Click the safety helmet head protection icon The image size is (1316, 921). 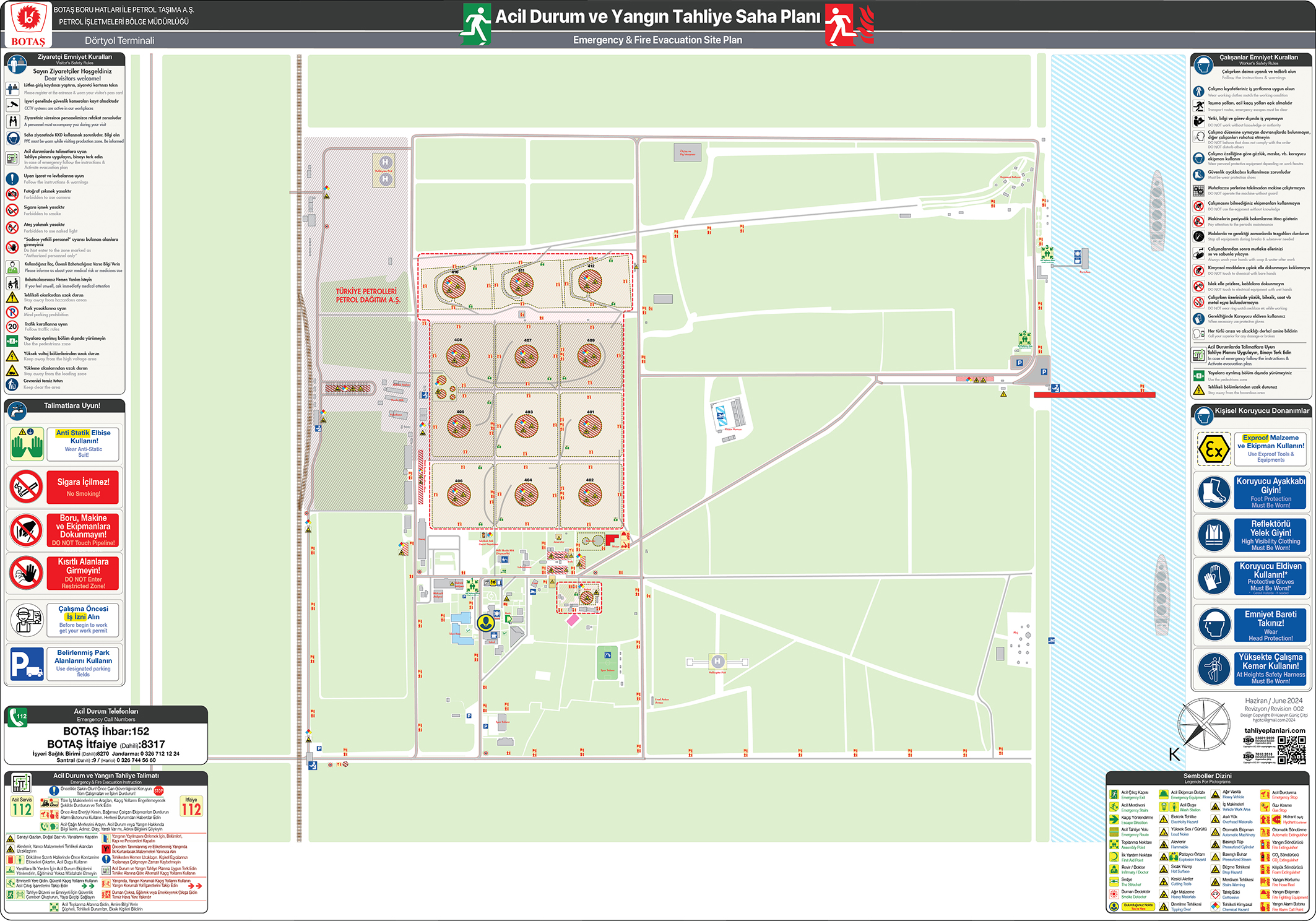coord(1213,625)
